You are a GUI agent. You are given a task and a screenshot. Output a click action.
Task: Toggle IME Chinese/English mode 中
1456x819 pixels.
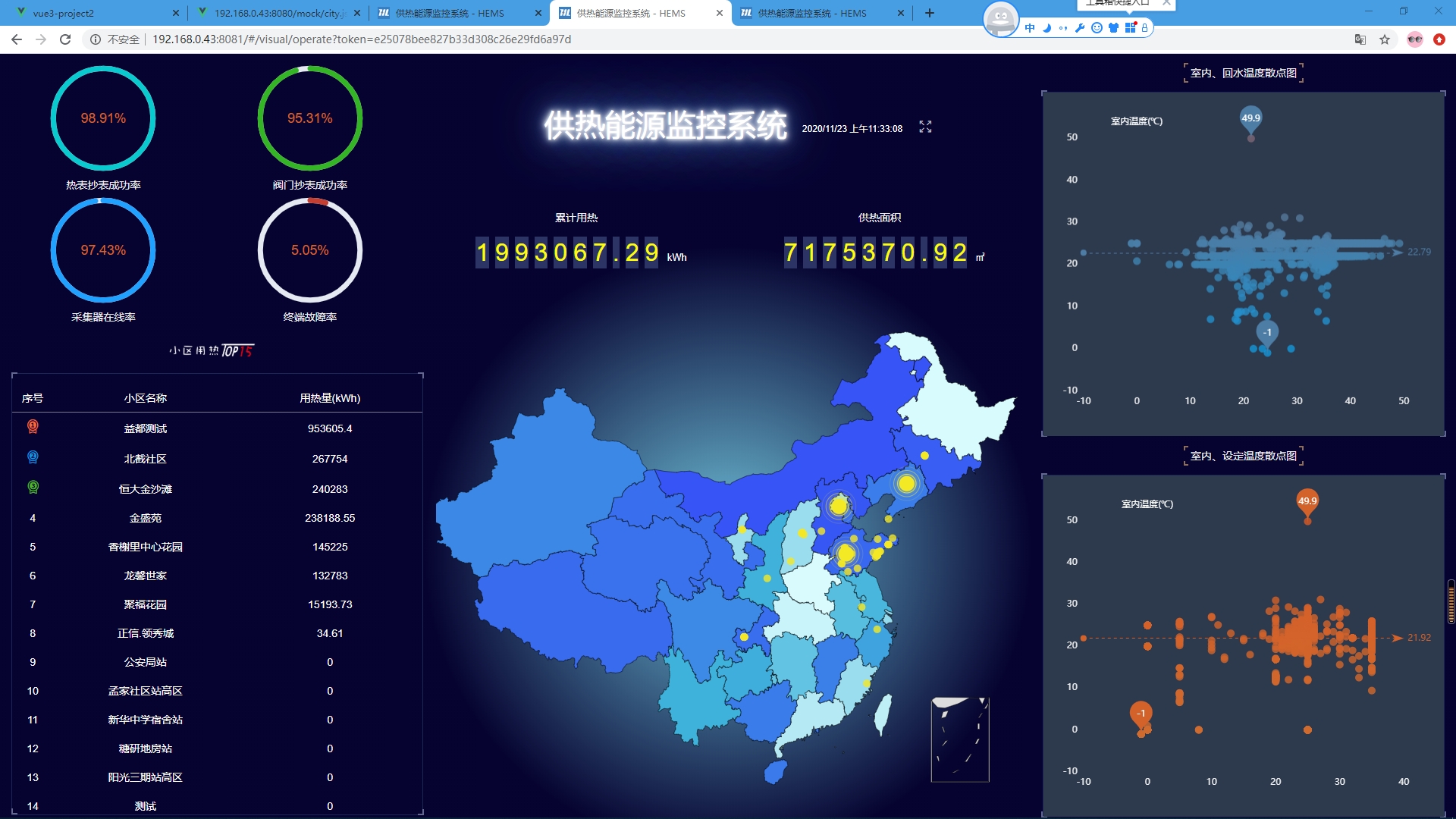point(1030,28)
